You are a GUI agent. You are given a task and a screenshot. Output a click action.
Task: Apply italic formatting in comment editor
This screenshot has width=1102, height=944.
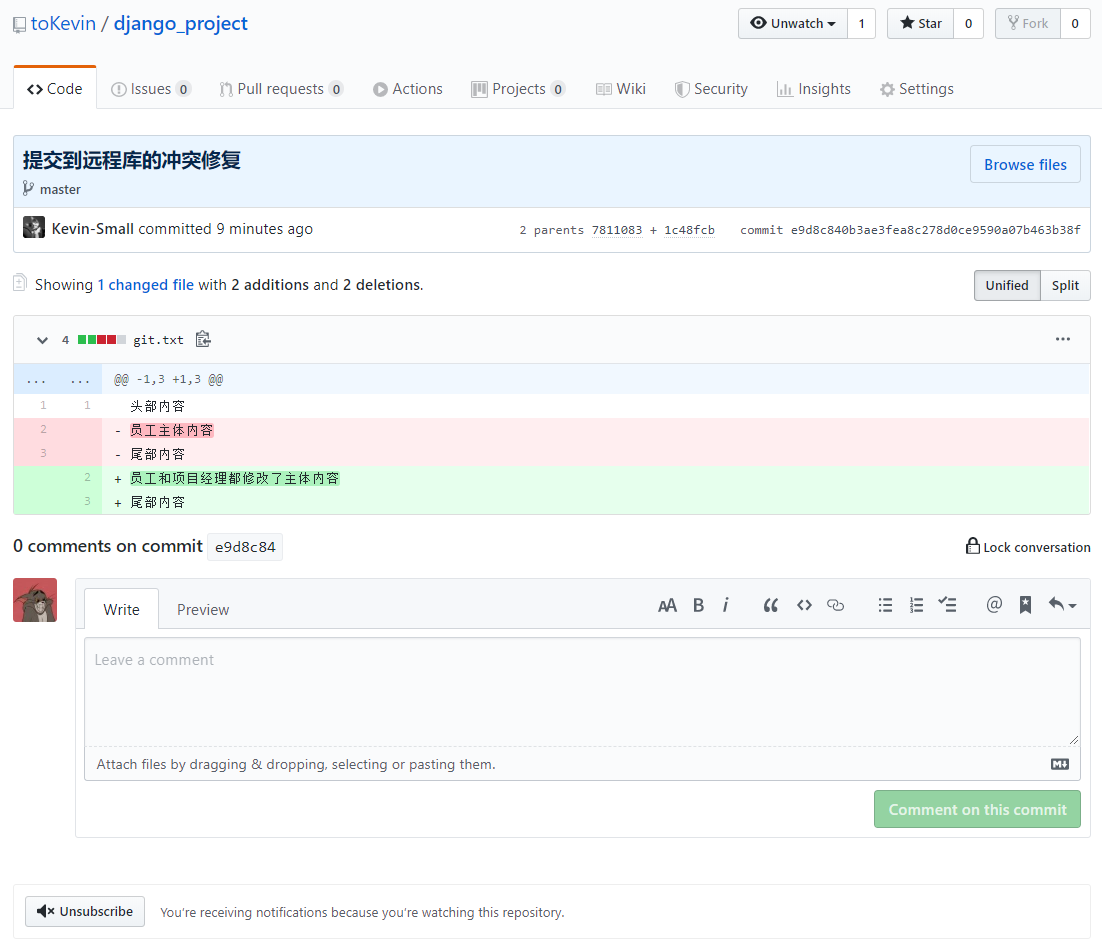pyautogui.click(x=725, y=605)
